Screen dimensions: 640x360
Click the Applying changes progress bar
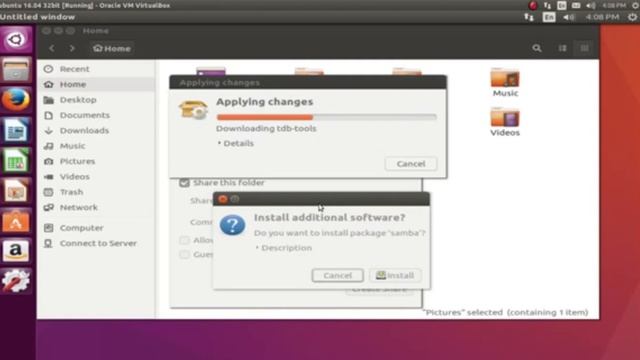point(327,117)
